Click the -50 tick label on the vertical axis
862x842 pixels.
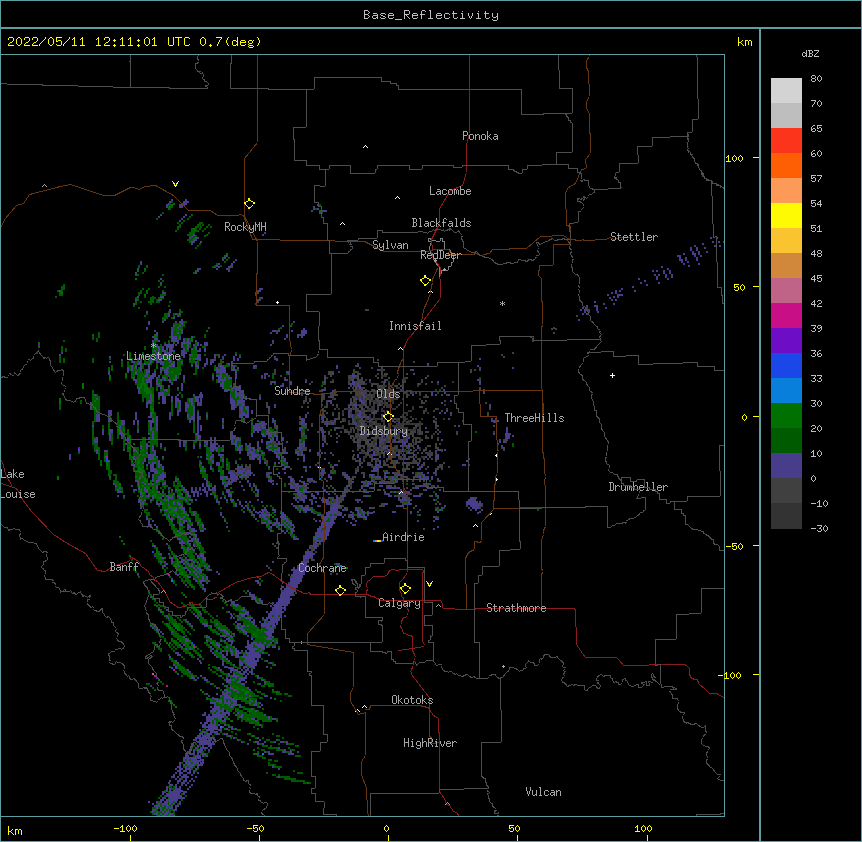coord(734,546)
